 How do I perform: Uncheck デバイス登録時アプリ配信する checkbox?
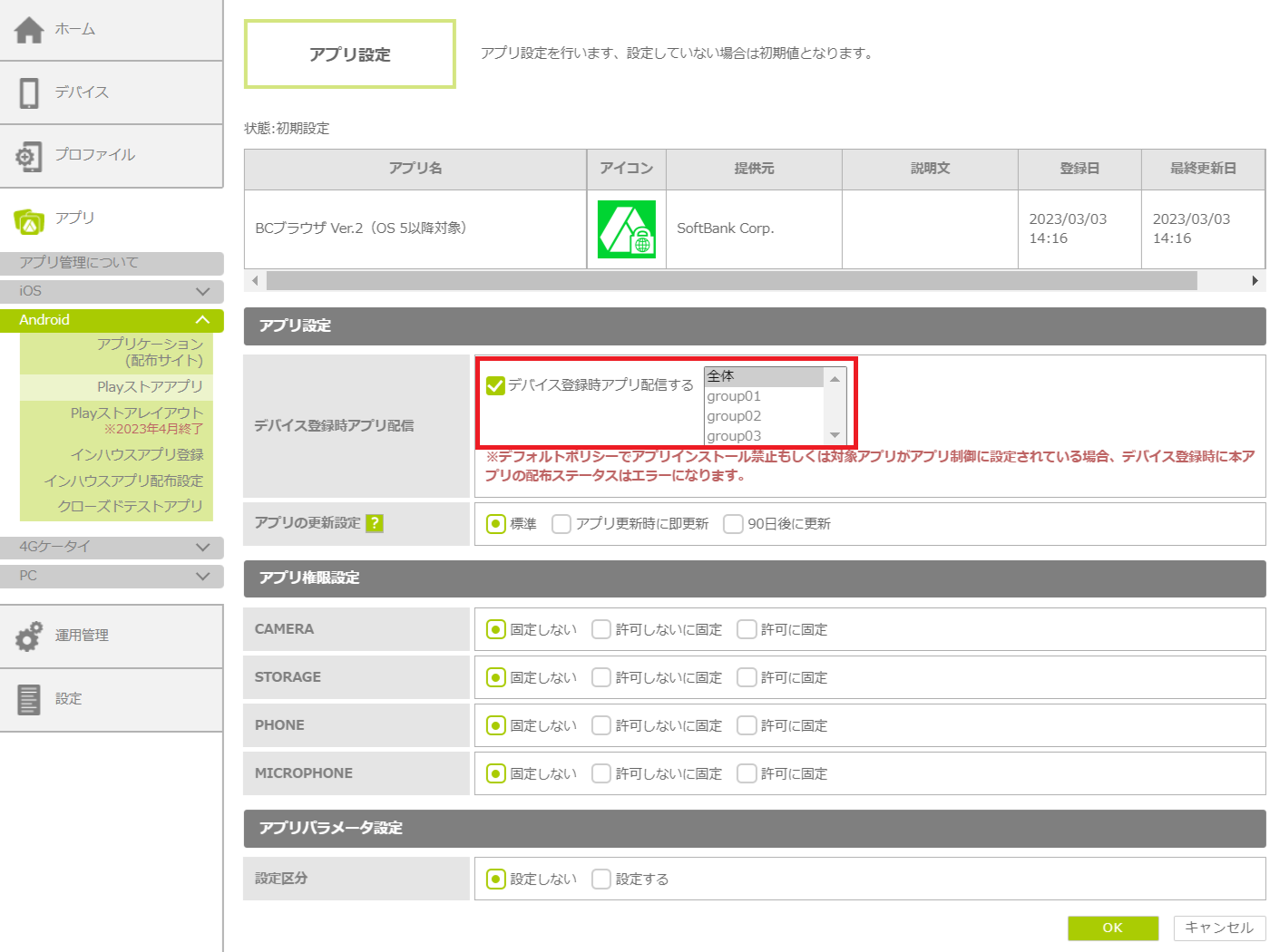pyautogui.click(x=495, y=385)
